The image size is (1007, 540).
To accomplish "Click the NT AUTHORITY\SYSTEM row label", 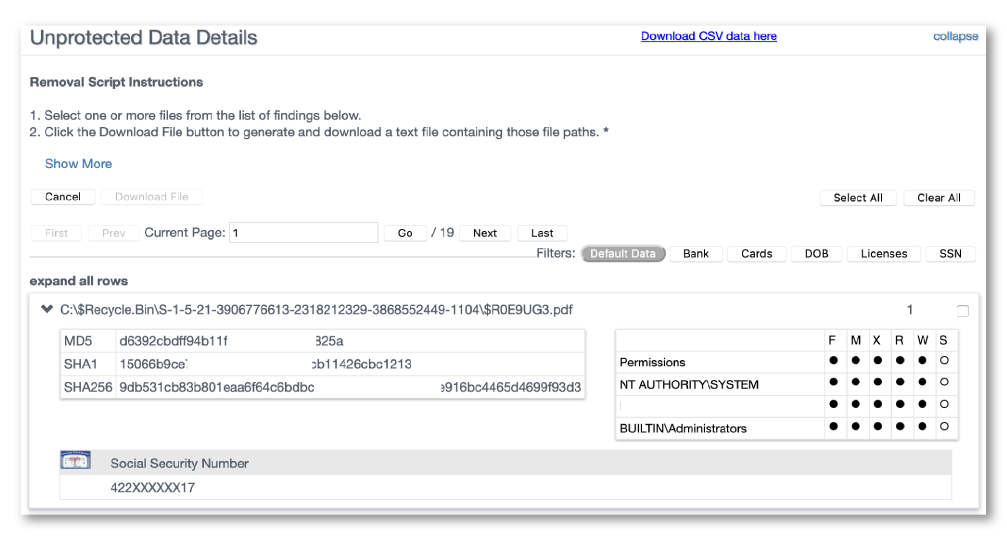I will pyautogui.click(x=689, y=385).
